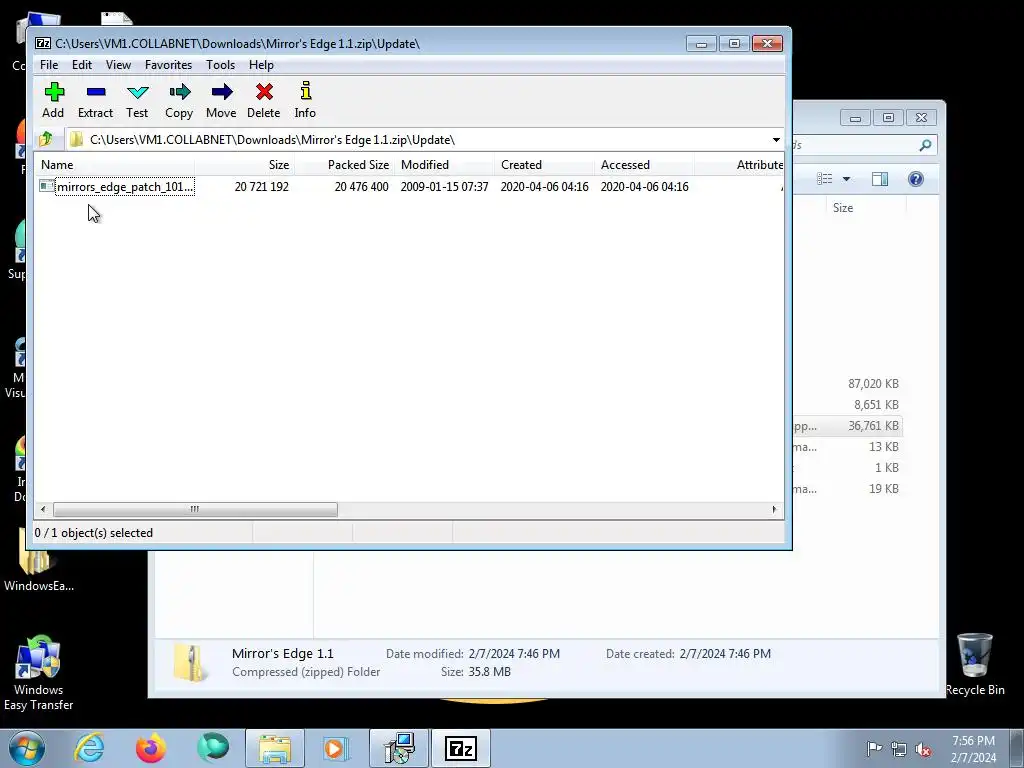The image size is (1024, 768).
Task: Click the Action Center flag tray icon
Action: tap(874, 748)
